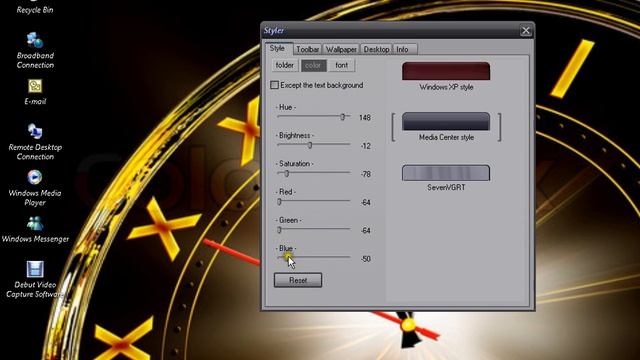Open the Desktop tab
The height and width of the screenshot is (360, 640).
coord(376,49)
